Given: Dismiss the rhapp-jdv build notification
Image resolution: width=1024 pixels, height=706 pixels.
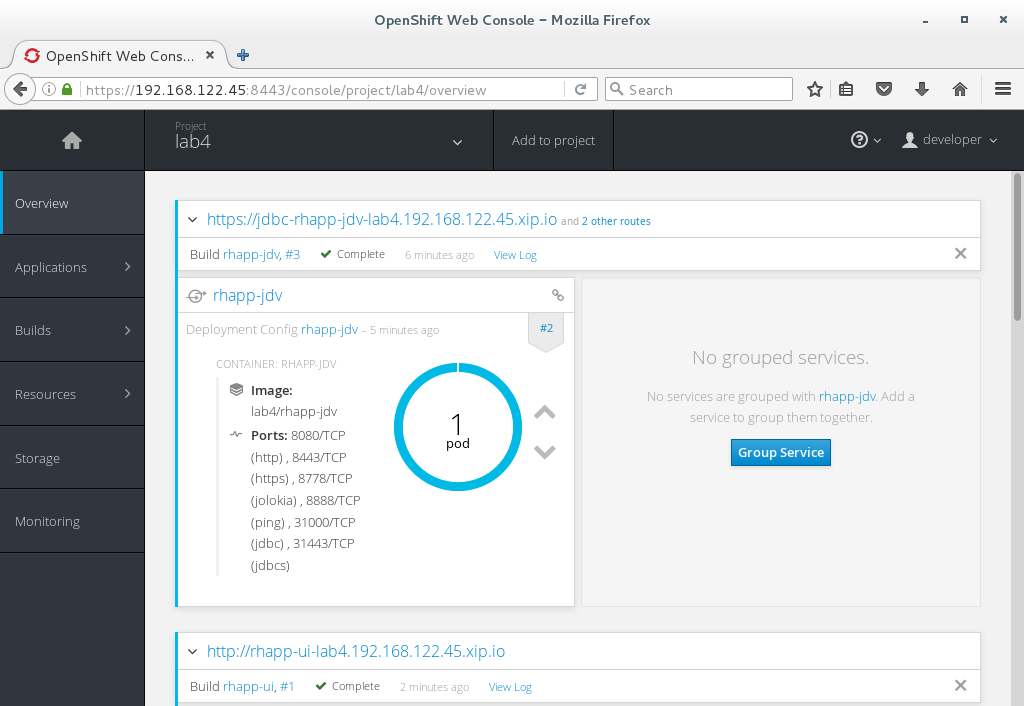Looking at the screenshot, I should click(x=960, y=253).
